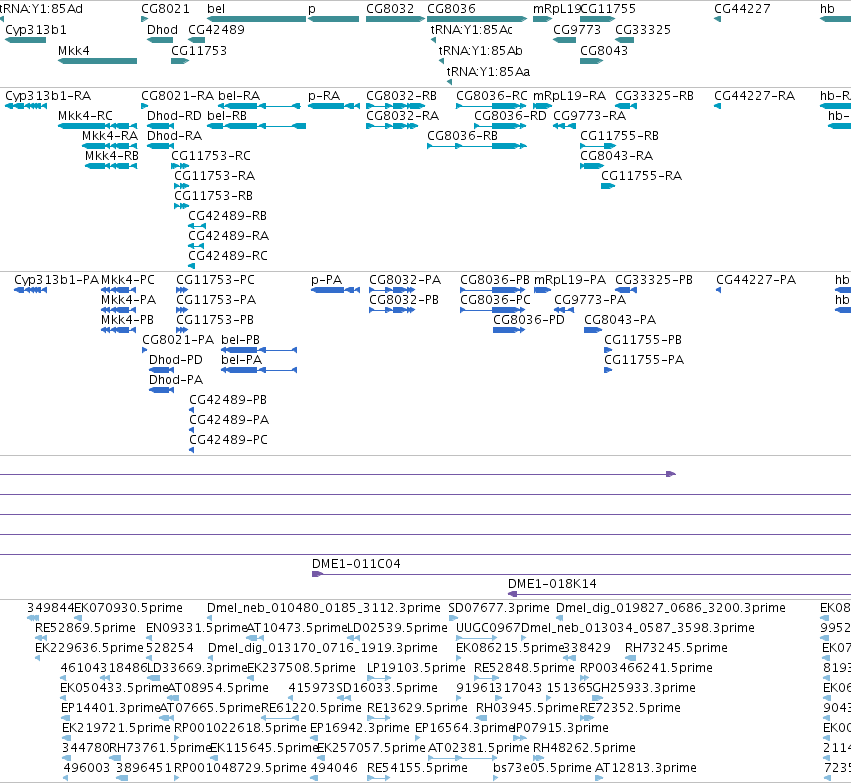The height and width of the screenshot is (783, 851).
Task: Click the CG9773 gene label
Action: tap(577, 30)
